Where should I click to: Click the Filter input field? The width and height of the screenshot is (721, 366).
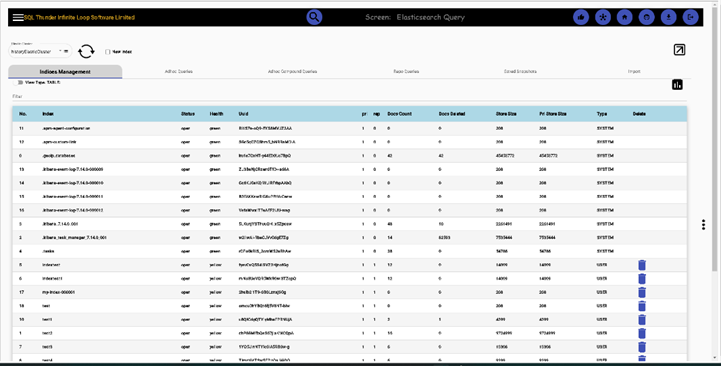click(x=349, y=97)
